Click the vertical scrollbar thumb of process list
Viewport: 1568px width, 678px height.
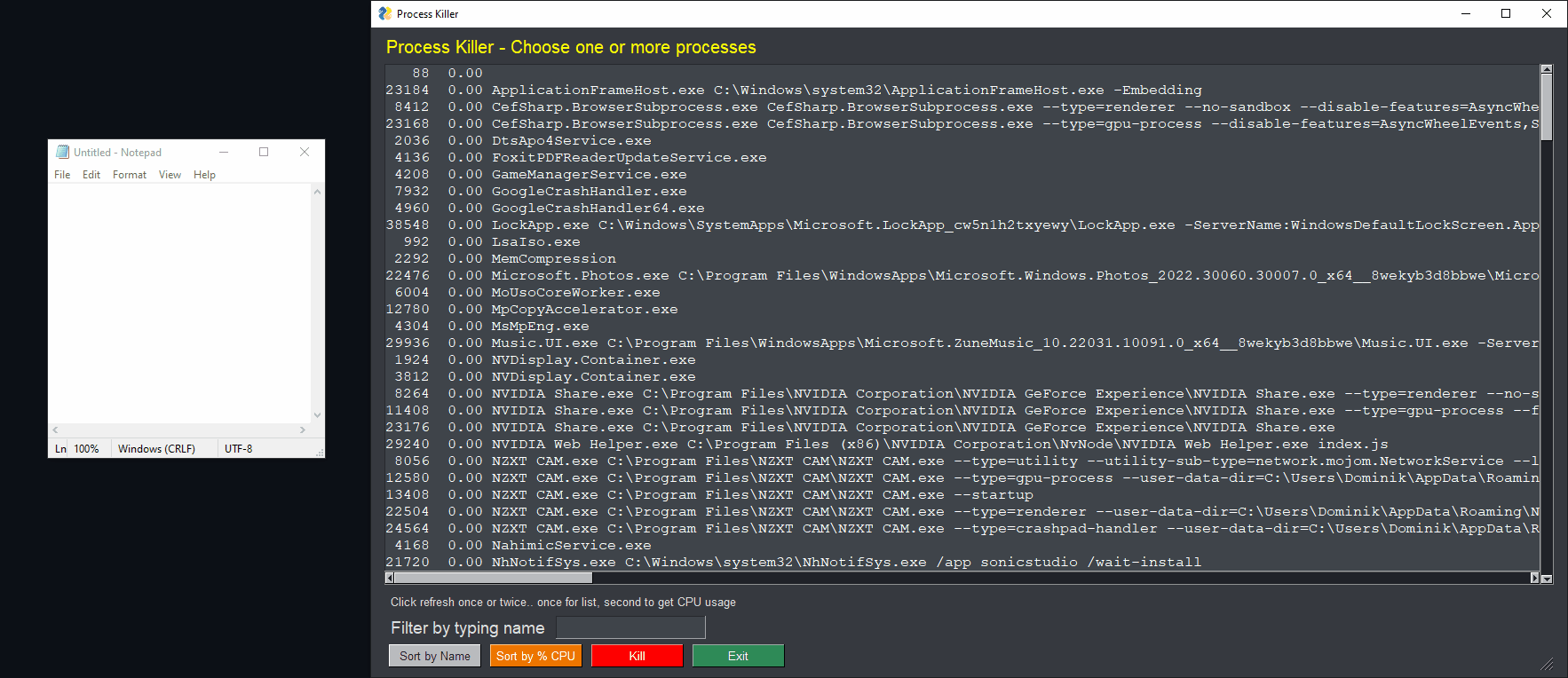click(1547, 106)
